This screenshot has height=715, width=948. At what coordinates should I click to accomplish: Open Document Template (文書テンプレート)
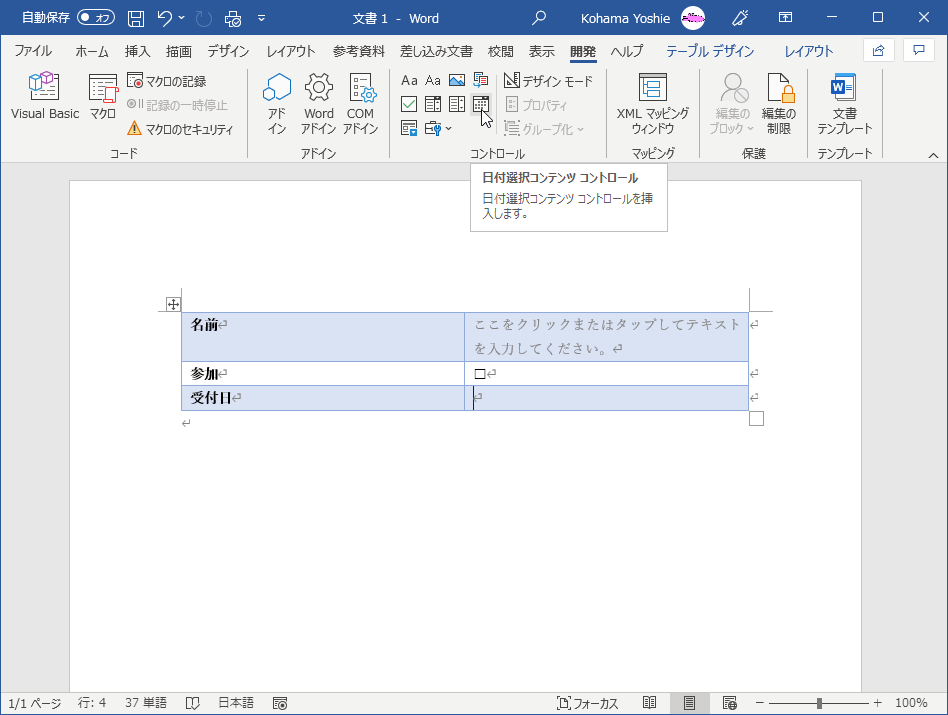[844, 103]
